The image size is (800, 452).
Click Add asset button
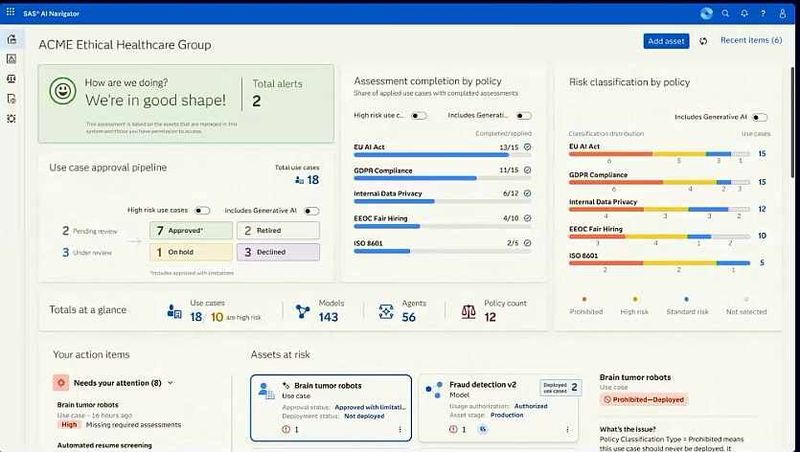coord(666,41)
